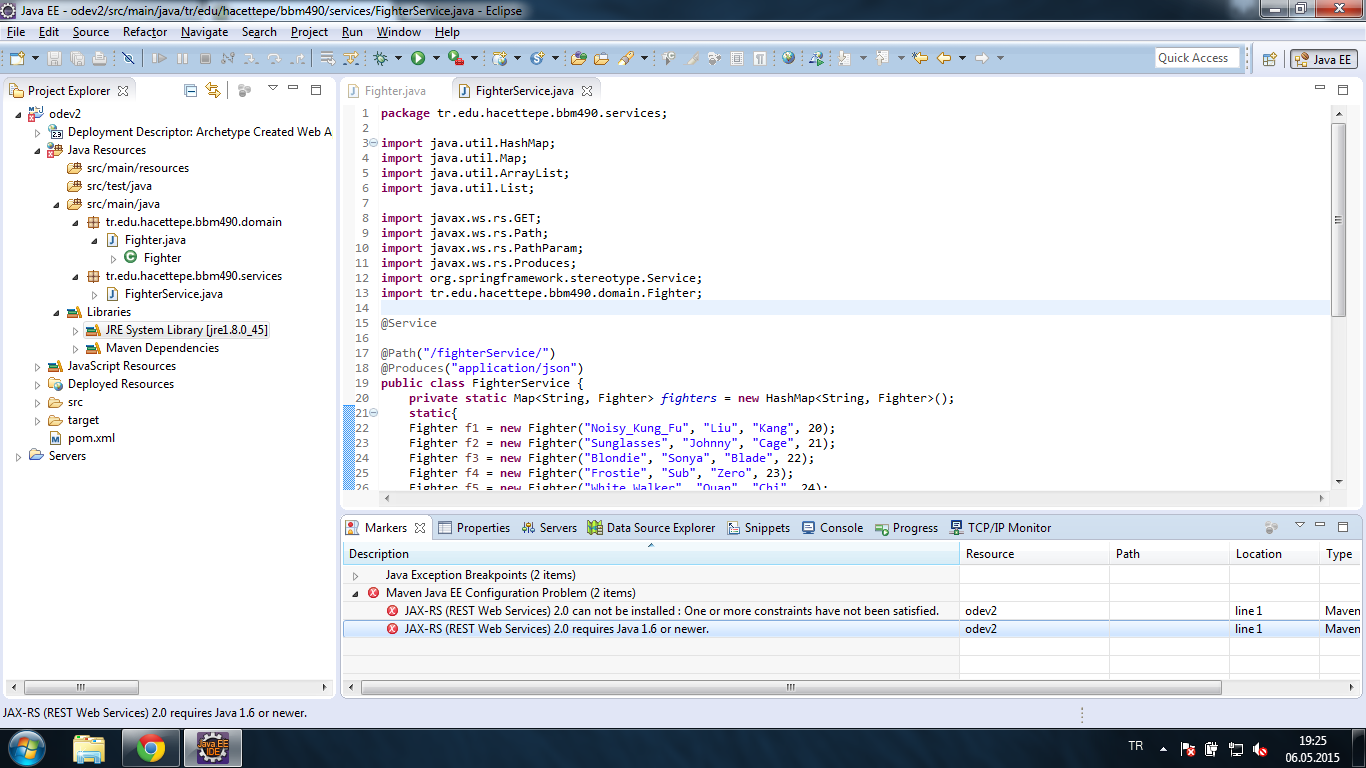Click the Debug bug icon

coord(380,58)
